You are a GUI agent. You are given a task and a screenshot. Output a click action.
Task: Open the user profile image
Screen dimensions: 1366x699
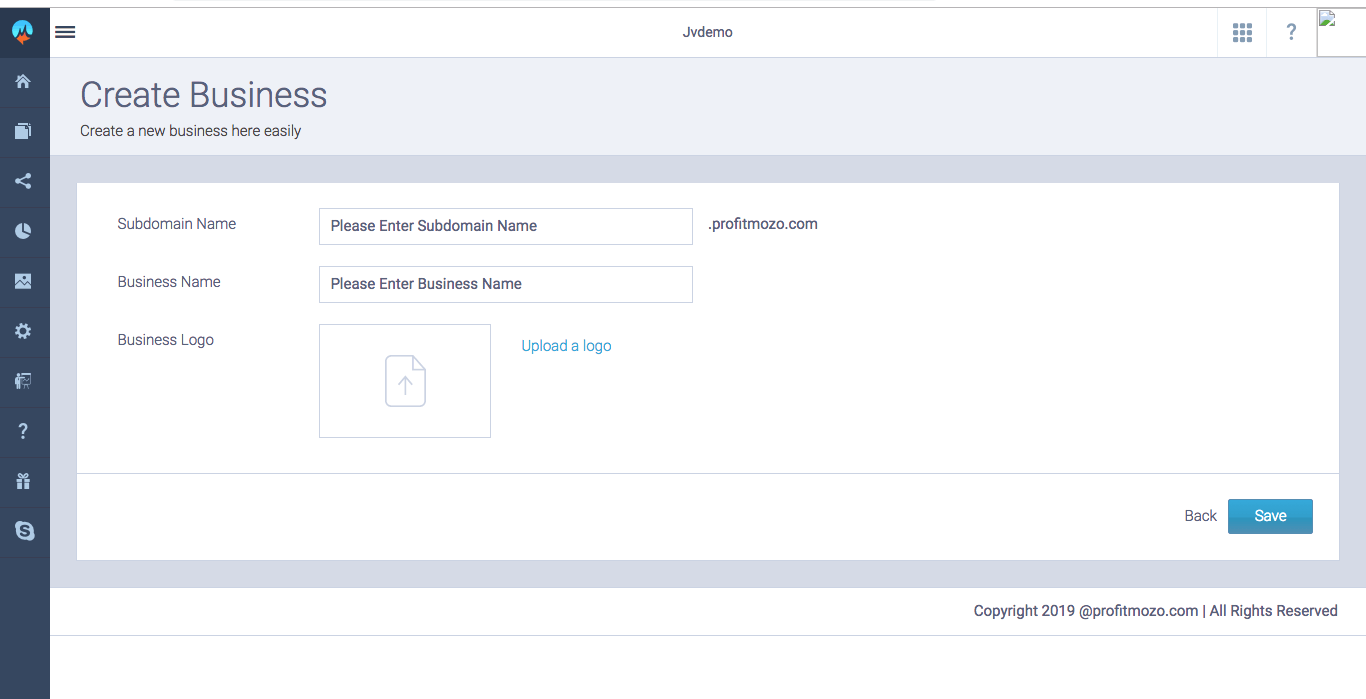1341,33
